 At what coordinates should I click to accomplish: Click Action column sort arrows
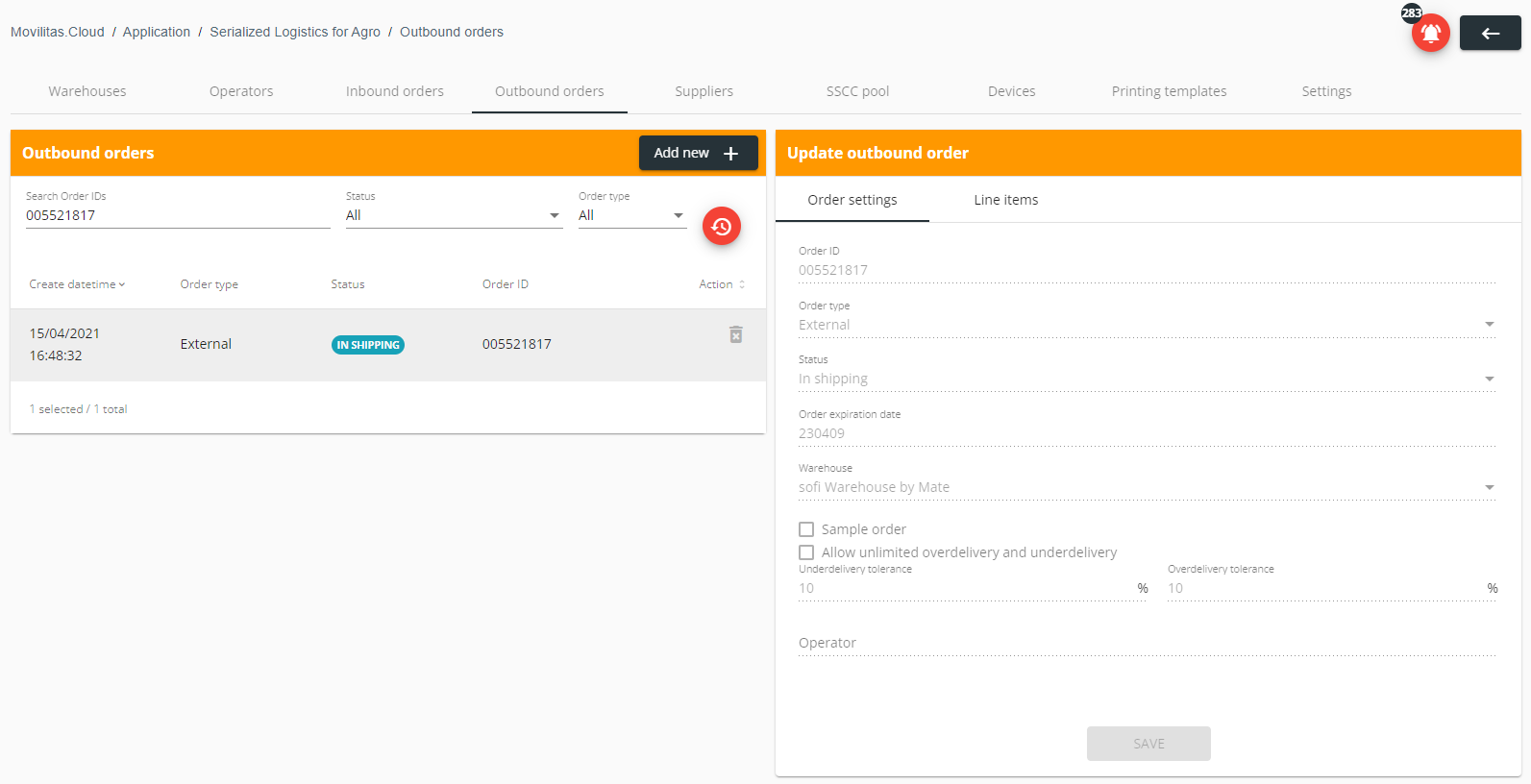tap(742, 284)
